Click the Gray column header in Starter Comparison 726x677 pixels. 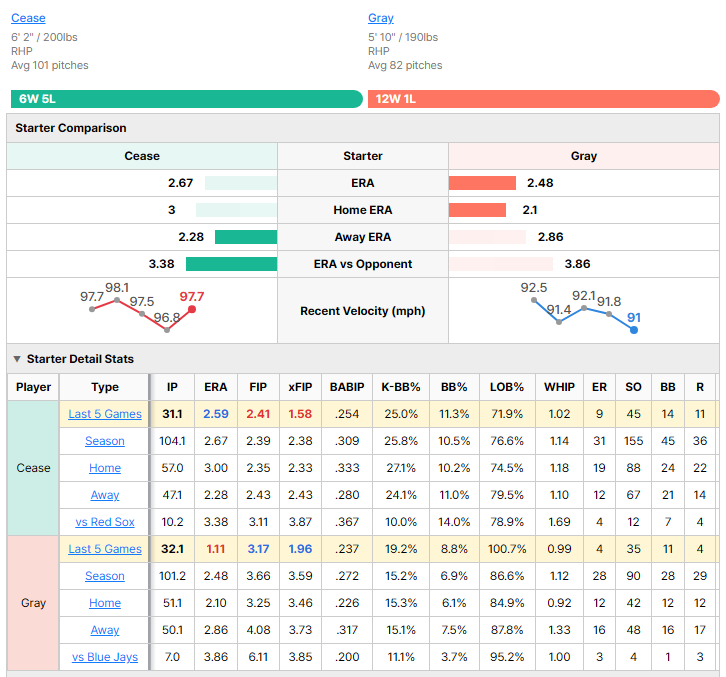[x=584, y=156]
